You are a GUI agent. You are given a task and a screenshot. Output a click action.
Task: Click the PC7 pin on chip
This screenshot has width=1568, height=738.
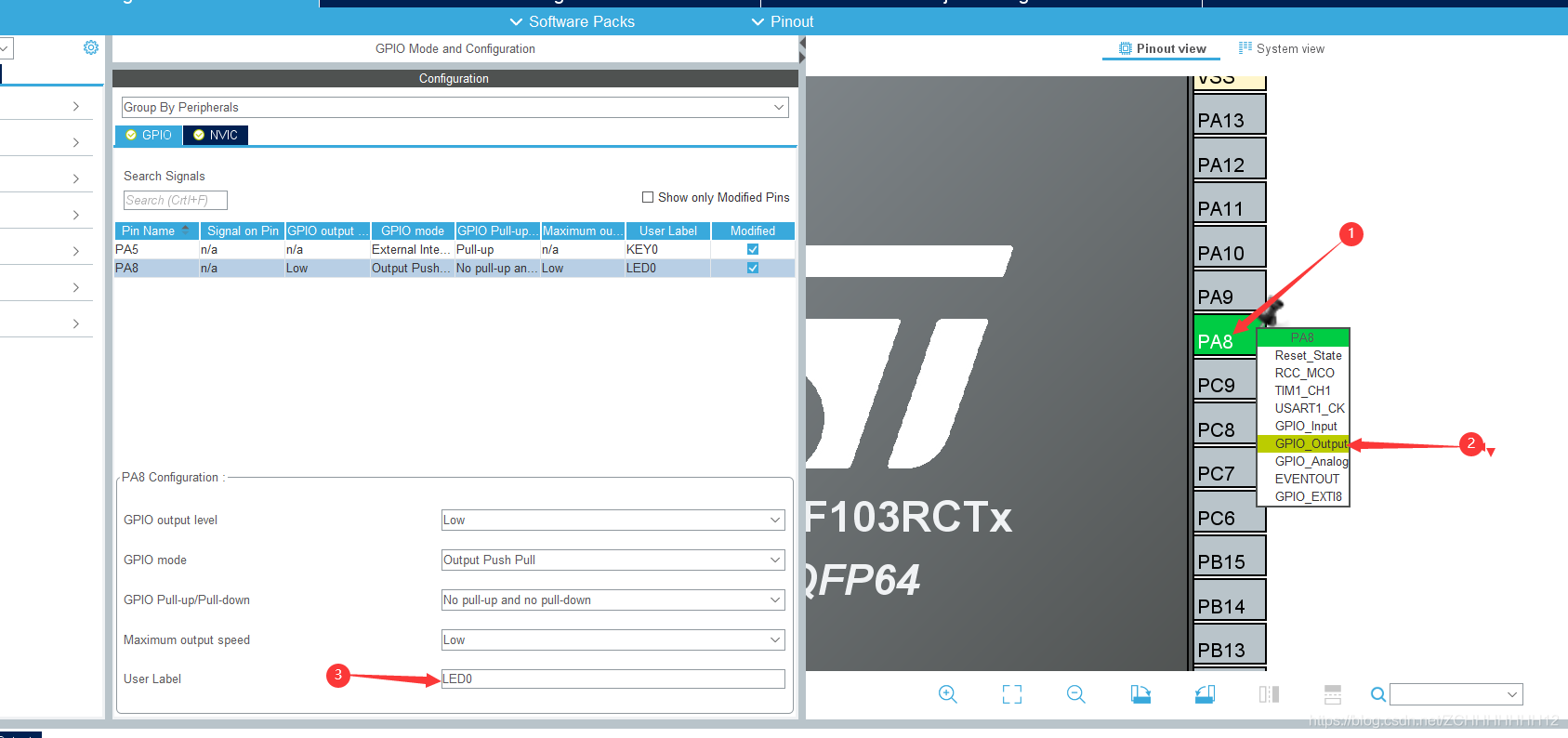click(x=1225, y=468)
